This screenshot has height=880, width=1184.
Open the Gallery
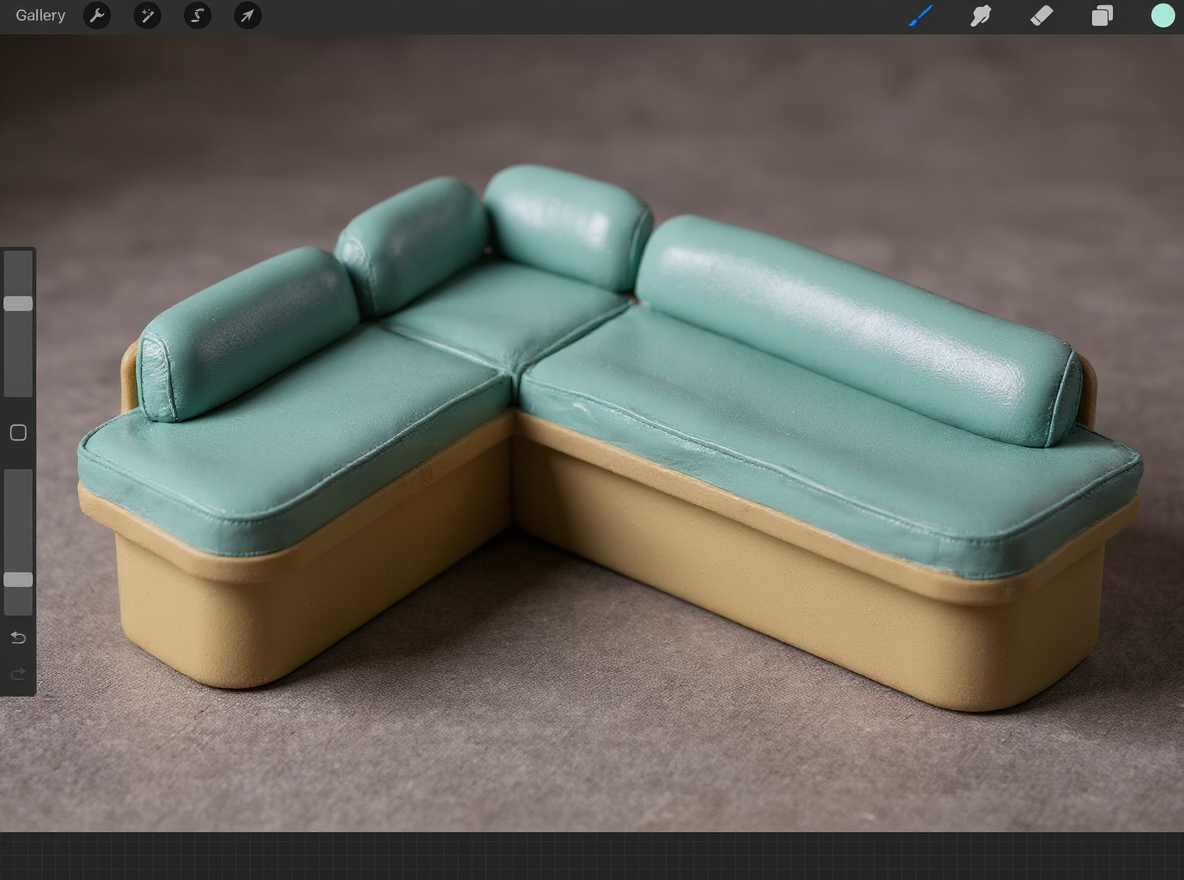coord(40,16)
